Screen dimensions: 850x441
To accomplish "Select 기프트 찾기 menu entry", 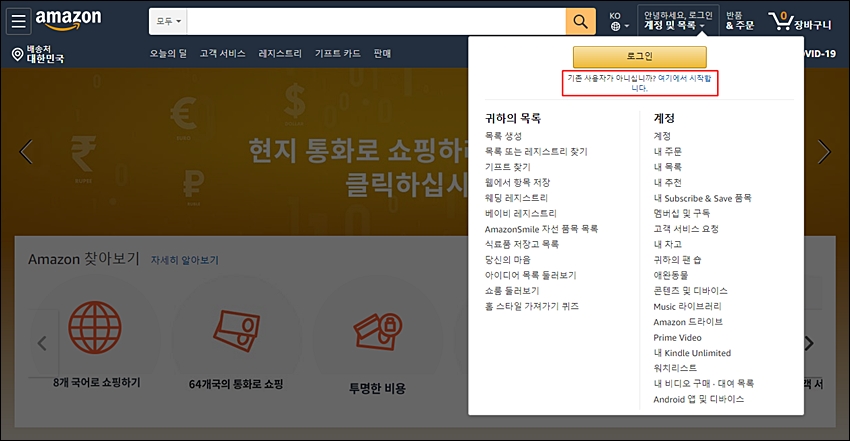I will (507, 167).
